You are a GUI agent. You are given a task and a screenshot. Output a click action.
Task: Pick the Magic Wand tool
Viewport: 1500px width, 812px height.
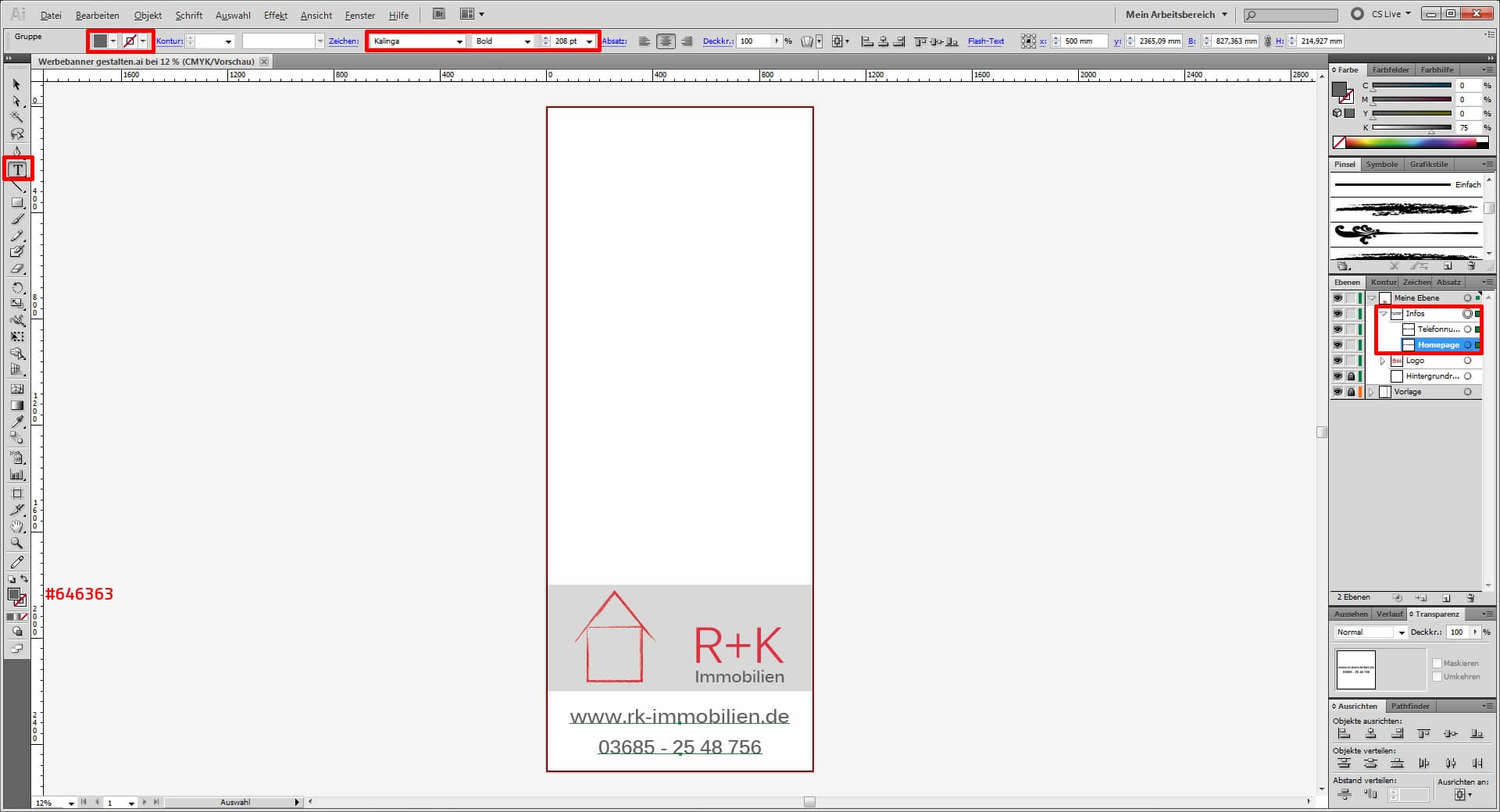pos(16,117)
